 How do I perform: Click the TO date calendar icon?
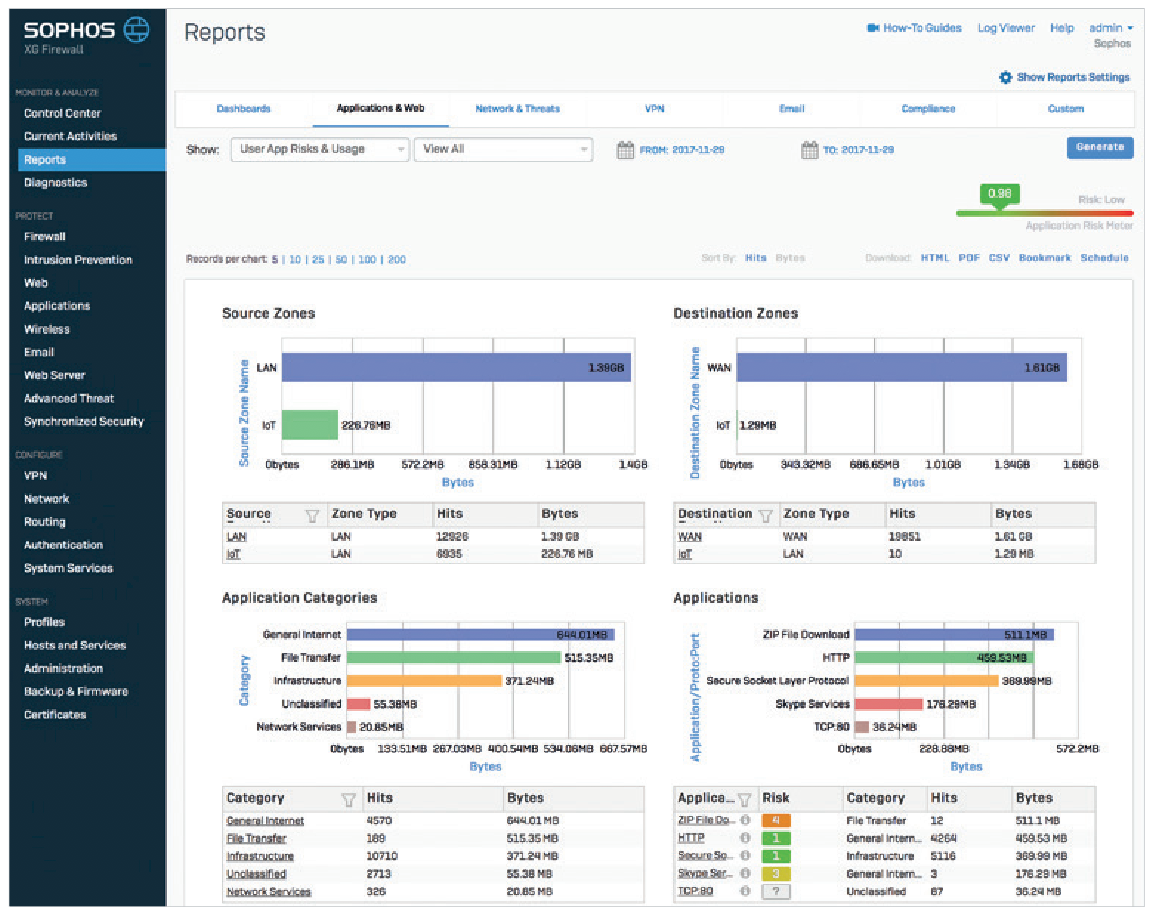coord(809,150)
